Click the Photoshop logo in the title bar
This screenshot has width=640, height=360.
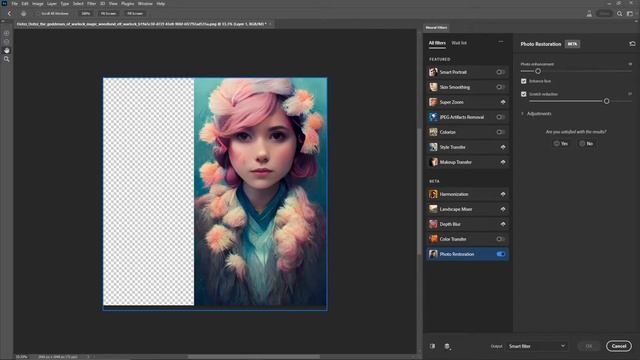pos(4,3)
